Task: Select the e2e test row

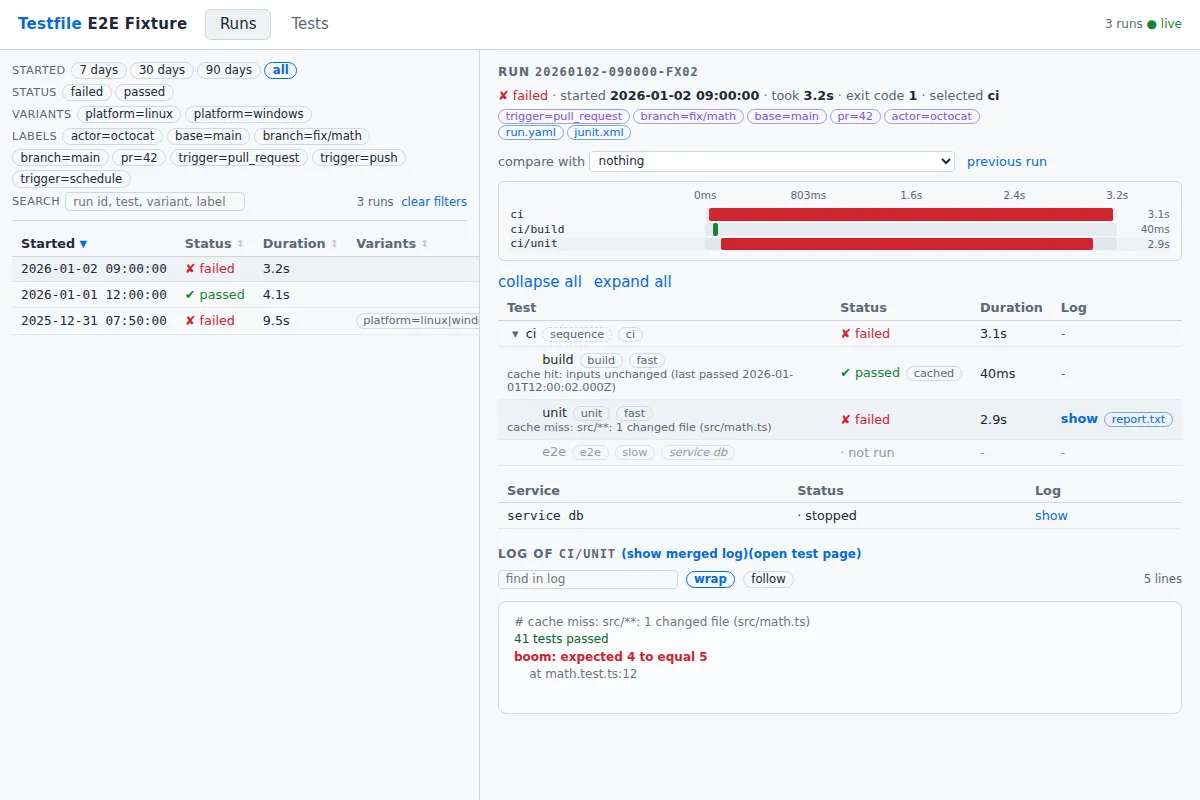Action: pyautogui.click(x=840, y=452)
